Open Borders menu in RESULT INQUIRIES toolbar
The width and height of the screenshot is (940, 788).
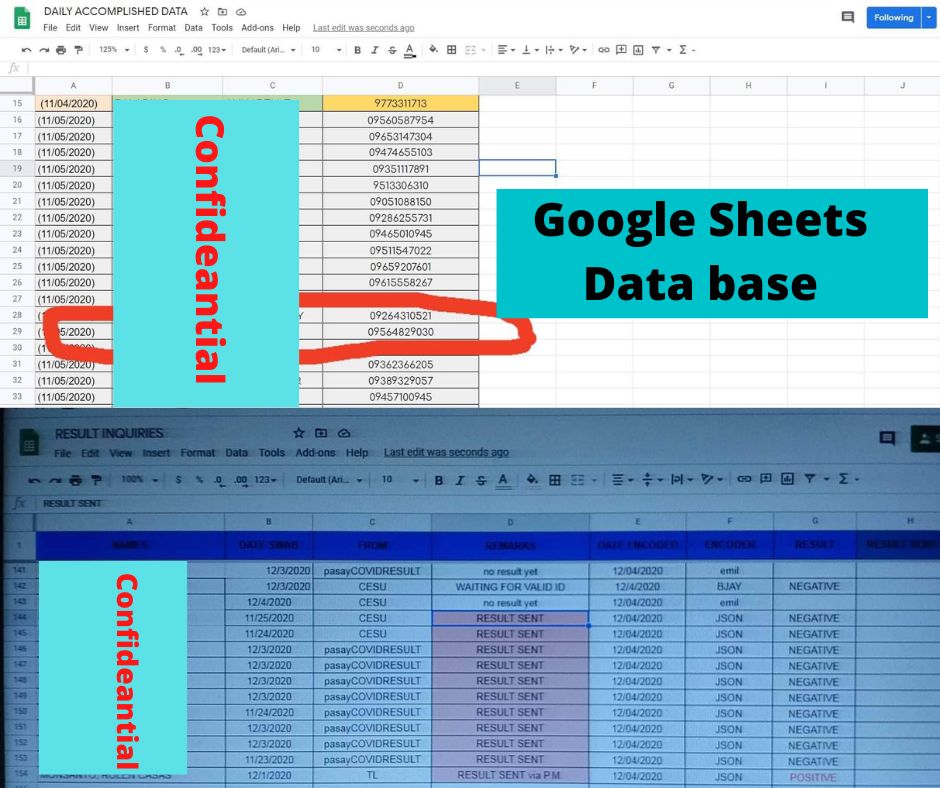(x=555, y=480)
